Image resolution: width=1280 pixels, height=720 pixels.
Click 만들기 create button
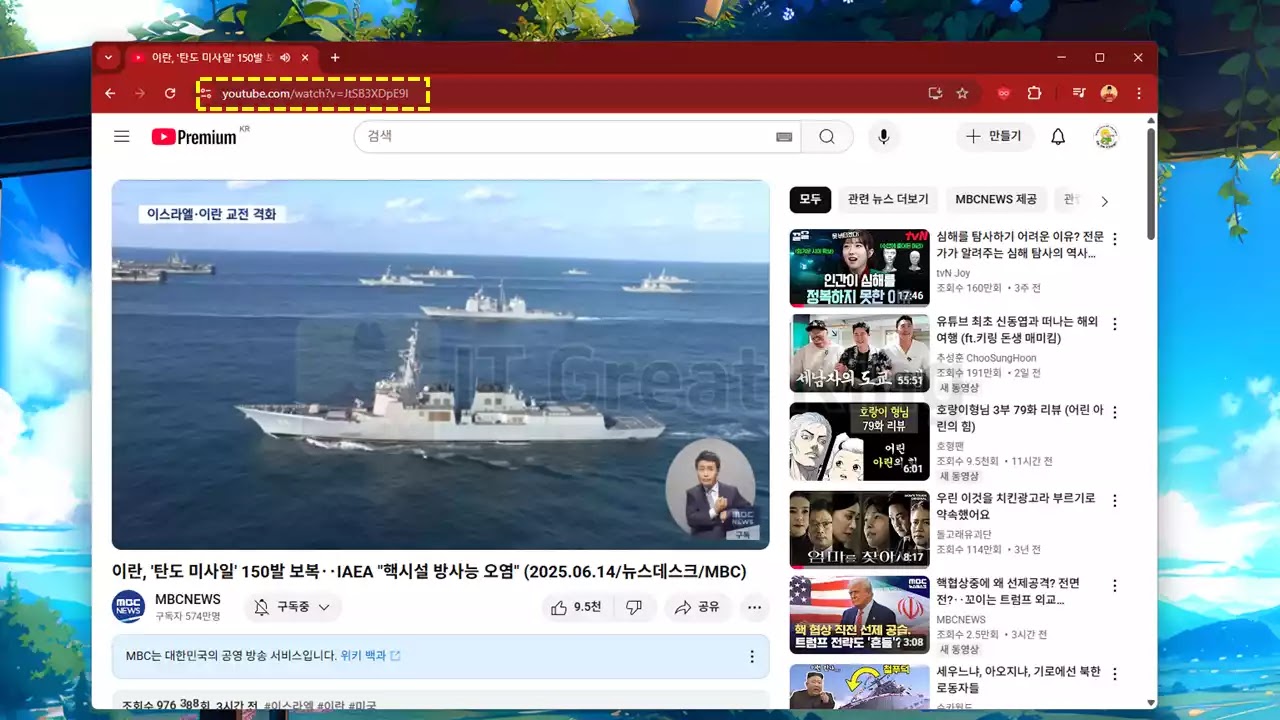pyautogui.click(x=994, y=137)
